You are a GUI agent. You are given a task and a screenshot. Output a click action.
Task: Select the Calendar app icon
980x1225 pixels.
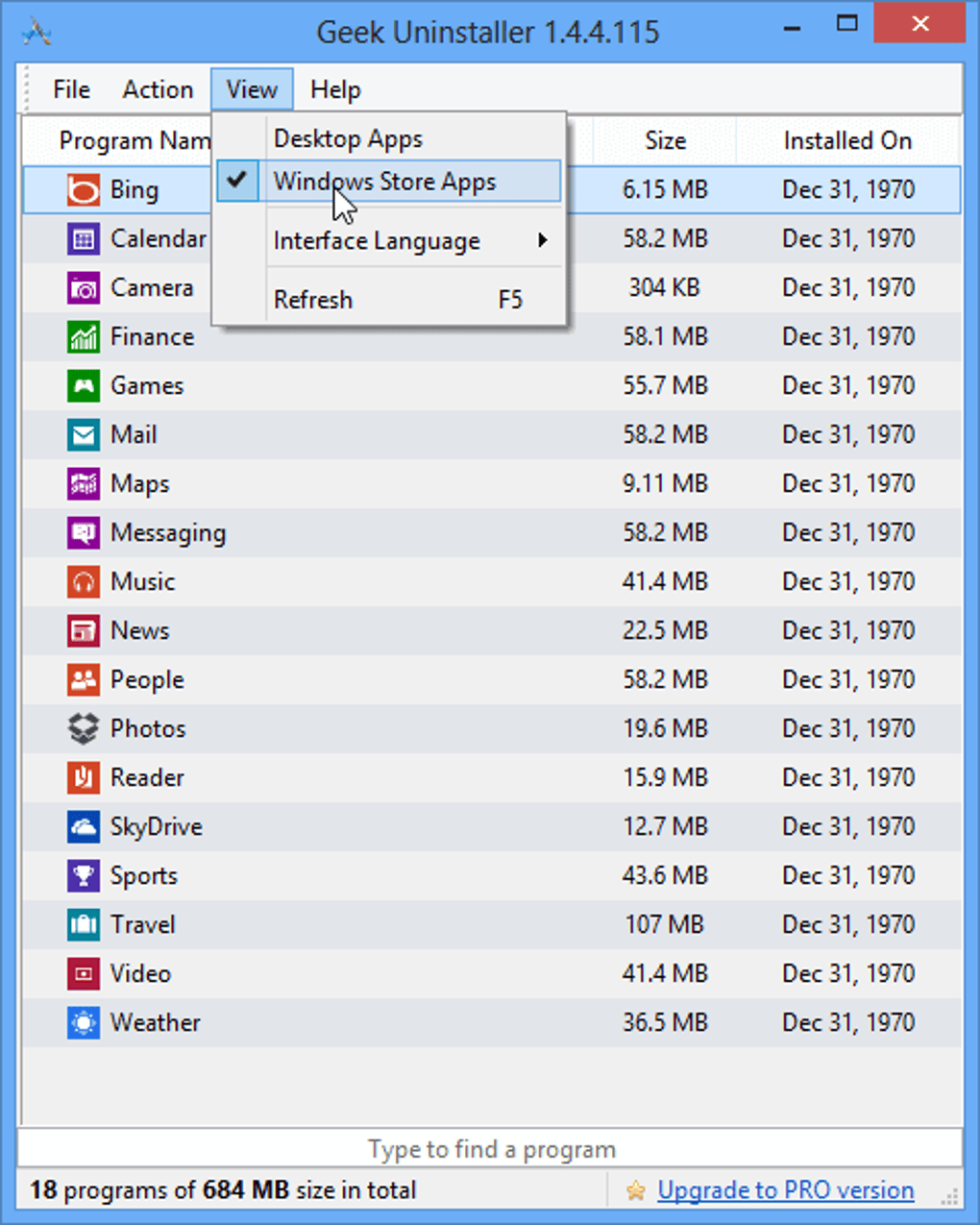[84, 239]
